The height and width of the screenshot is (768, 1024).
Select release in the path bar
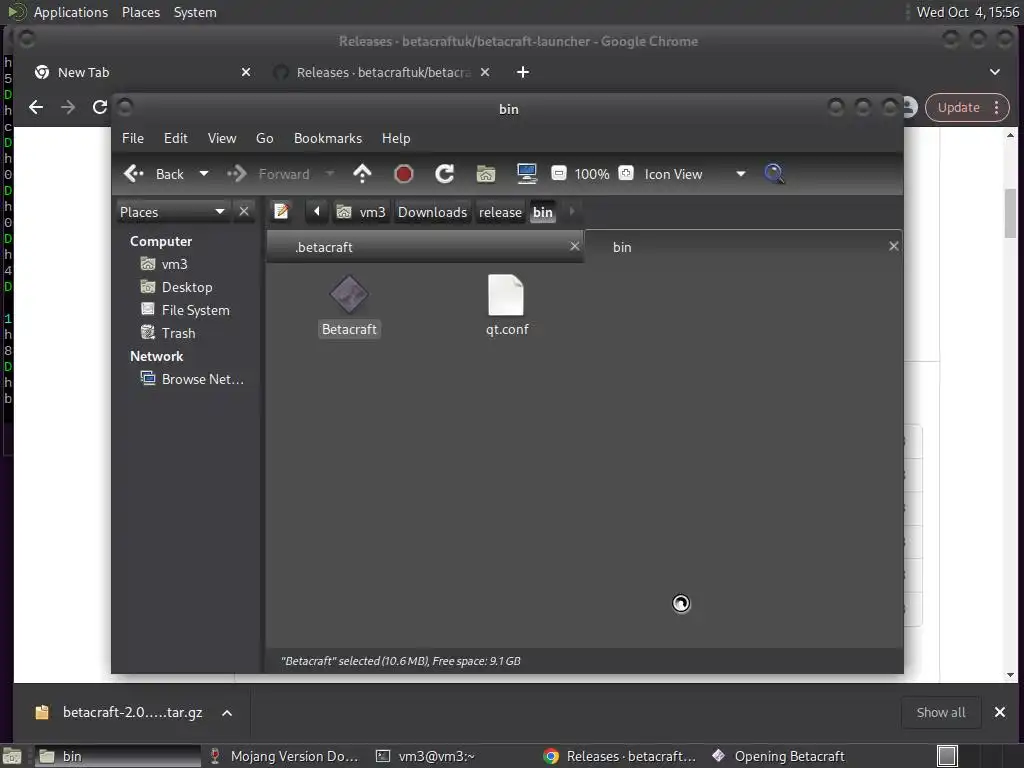point(500,212)
